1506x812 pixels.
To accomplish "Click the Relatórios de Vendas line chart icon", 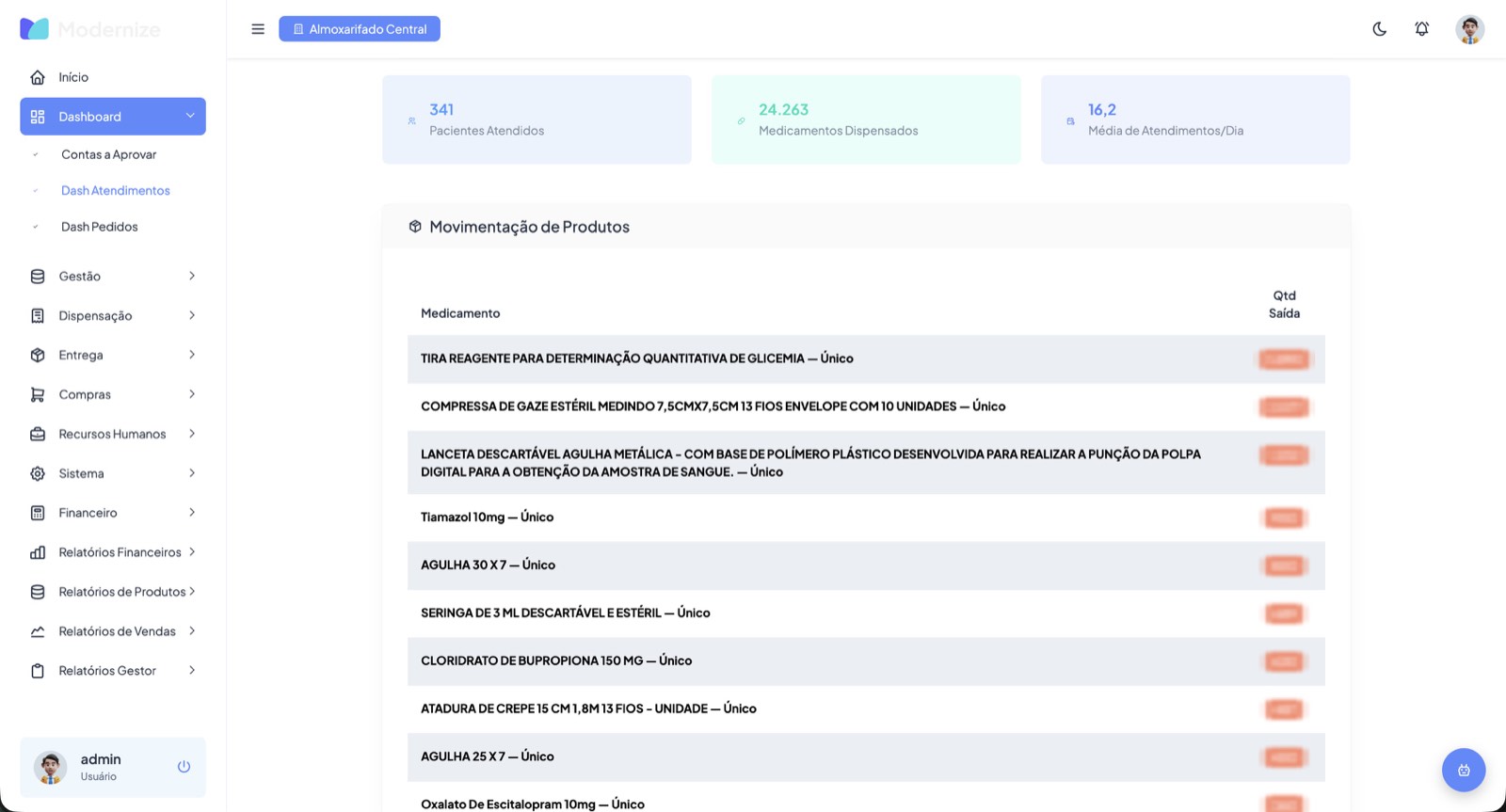I will [x=38, y=632].
